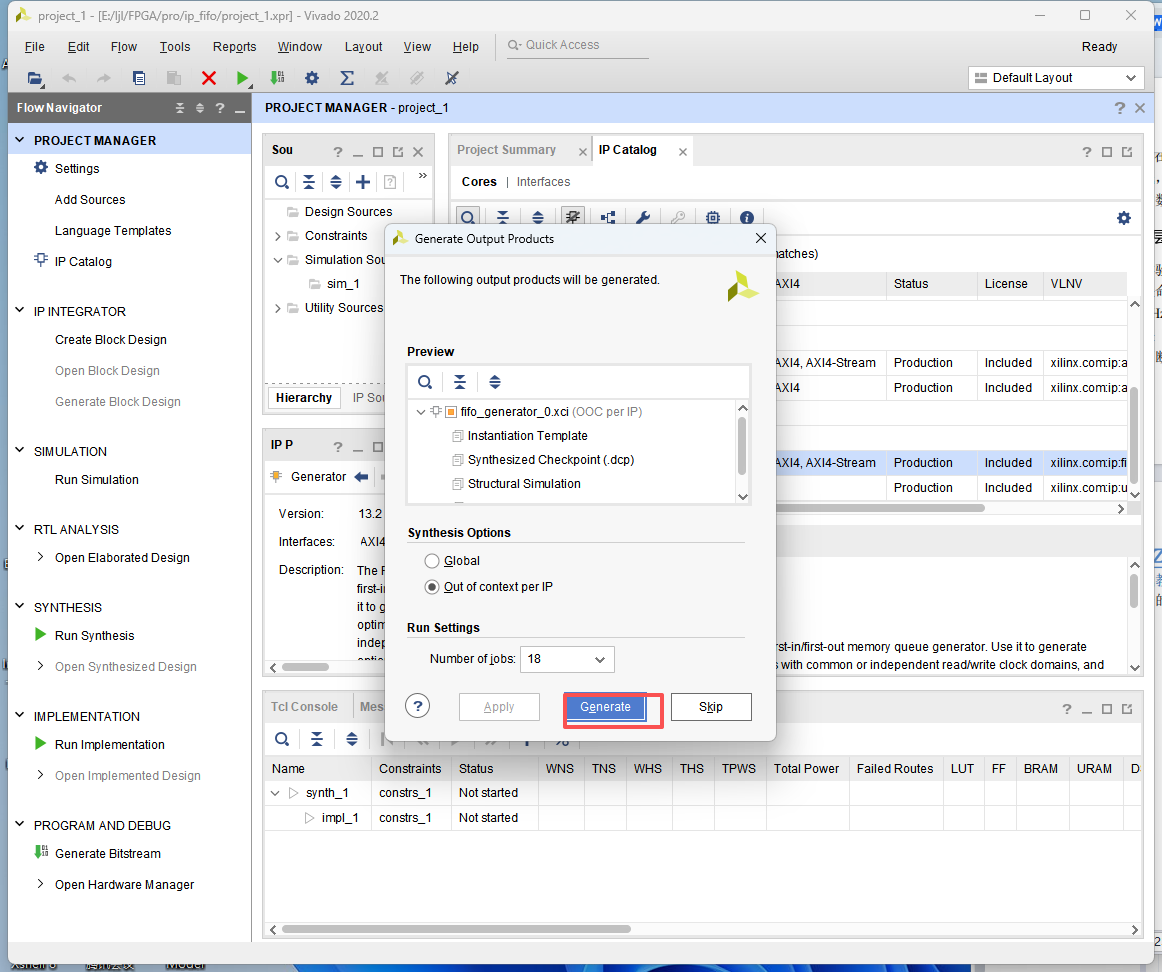Expand Open Elaborated Design item

tap(41, 557)
